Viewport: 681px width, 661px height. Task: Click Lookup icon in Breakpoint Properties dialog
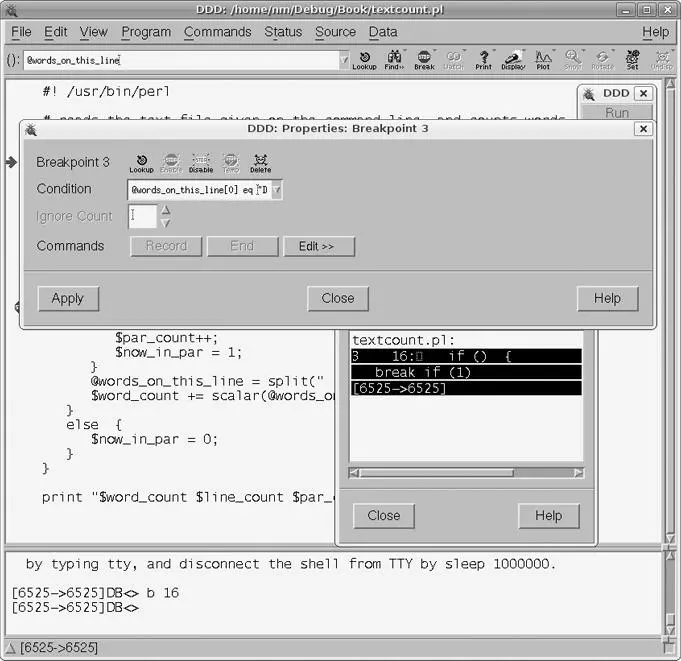[141, 163]
